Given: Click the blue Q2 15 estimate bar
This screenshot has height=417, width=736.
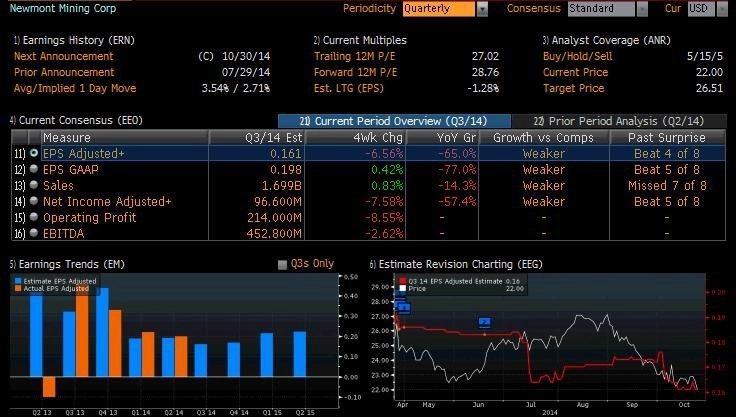Looking at the screenshot, I should coord(300,354).
